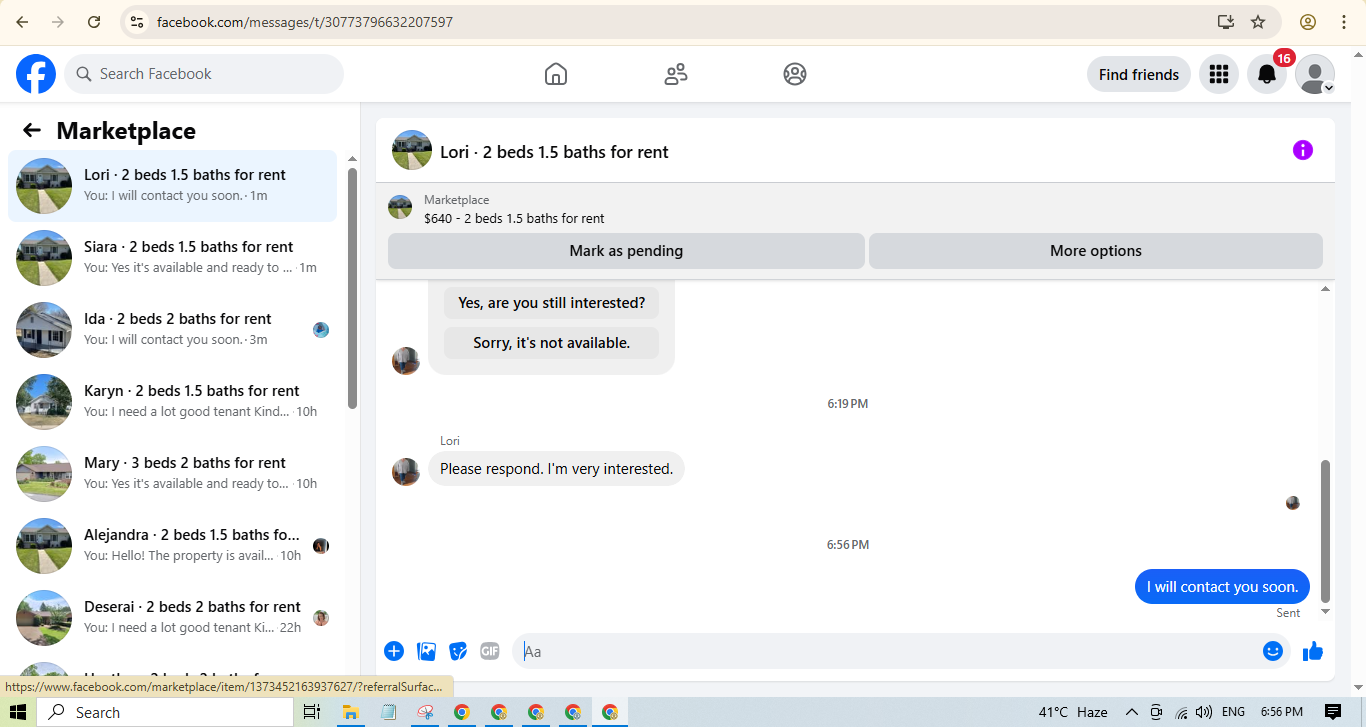
Task: Go to the Home feed icon
Action: [x=556, y=74]
